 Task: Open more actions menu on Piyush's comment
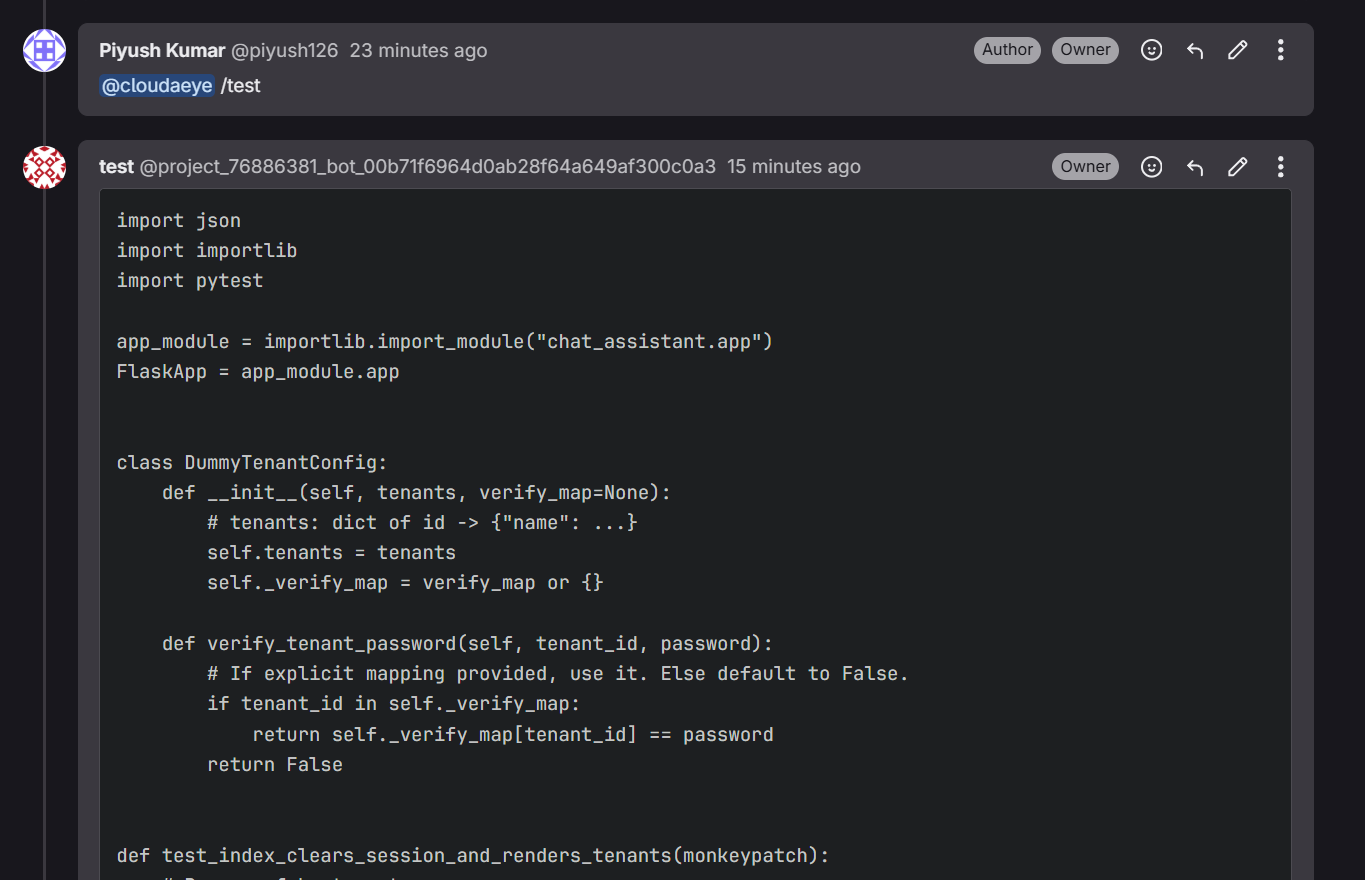point(1280,49)
